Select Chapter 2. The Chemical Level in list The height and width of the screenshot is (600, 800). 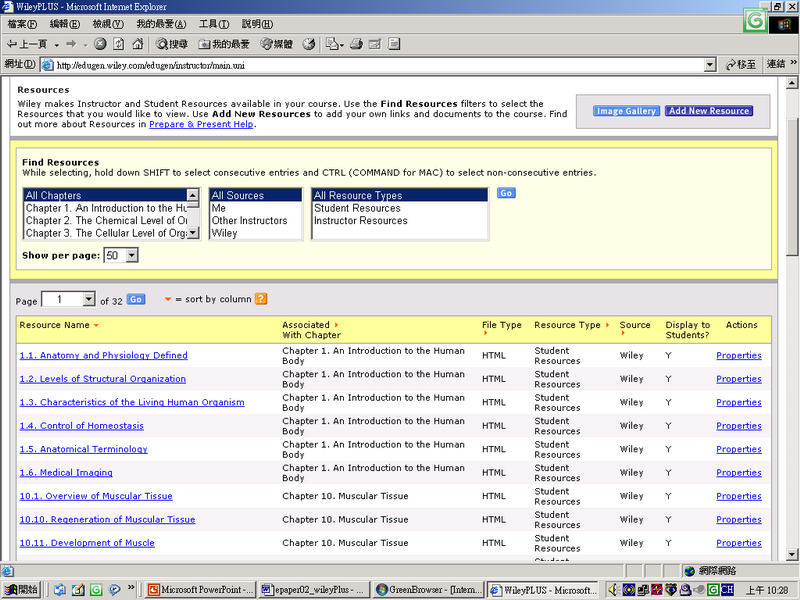coord(106,220)
